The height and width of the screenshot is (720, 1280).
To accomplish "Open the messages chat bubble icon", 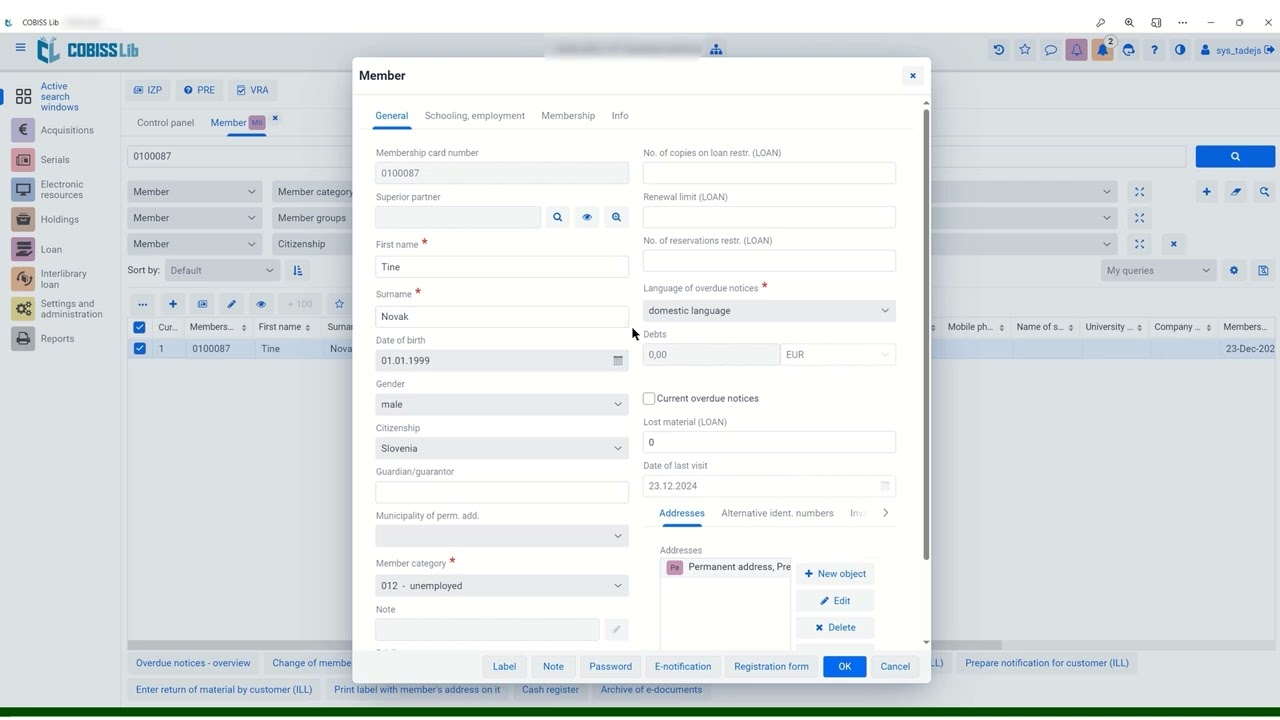I will pyautogui.click(x=1050, y=50).
